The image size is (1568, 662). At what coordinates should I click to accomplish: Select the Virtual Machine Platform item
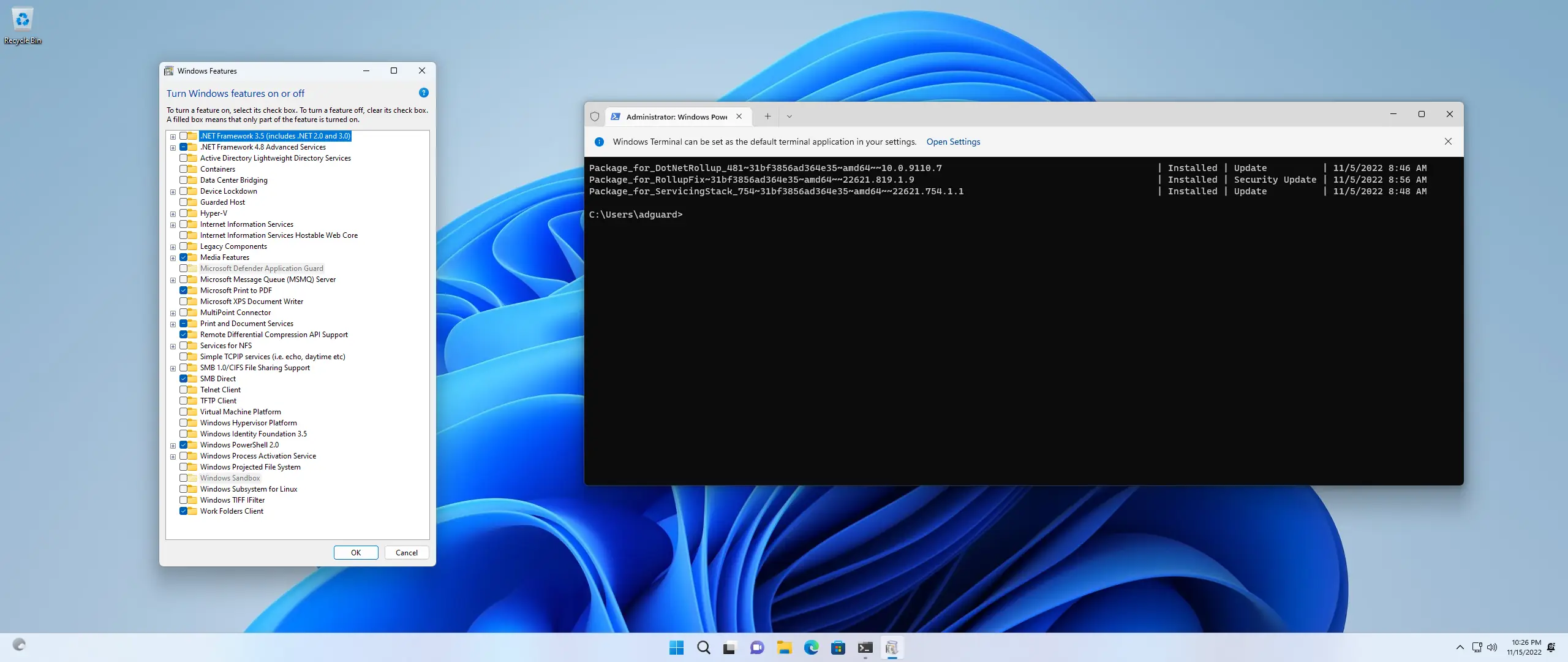pos(240,412)
